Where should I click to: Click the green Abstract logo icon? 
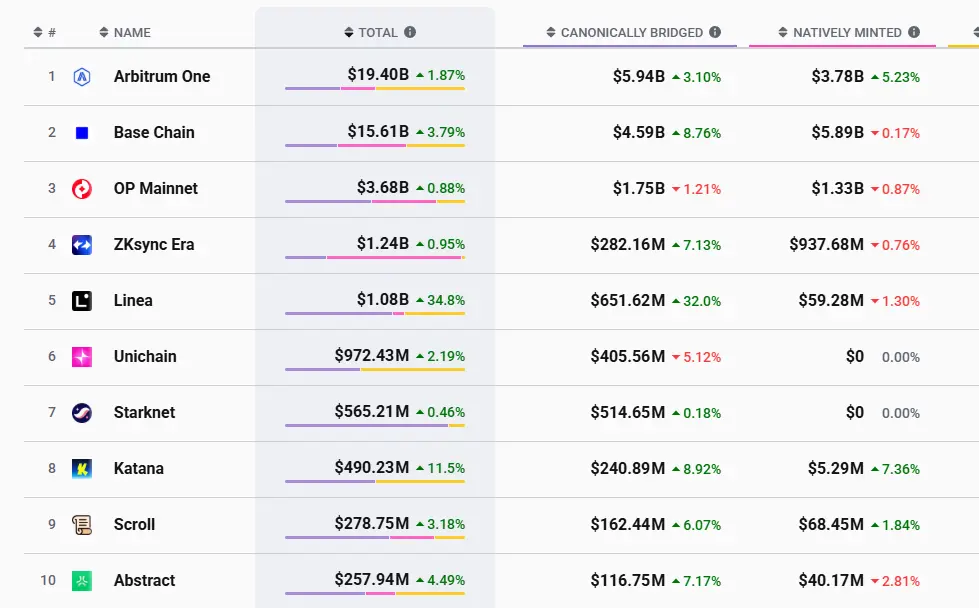pos(82,580)
